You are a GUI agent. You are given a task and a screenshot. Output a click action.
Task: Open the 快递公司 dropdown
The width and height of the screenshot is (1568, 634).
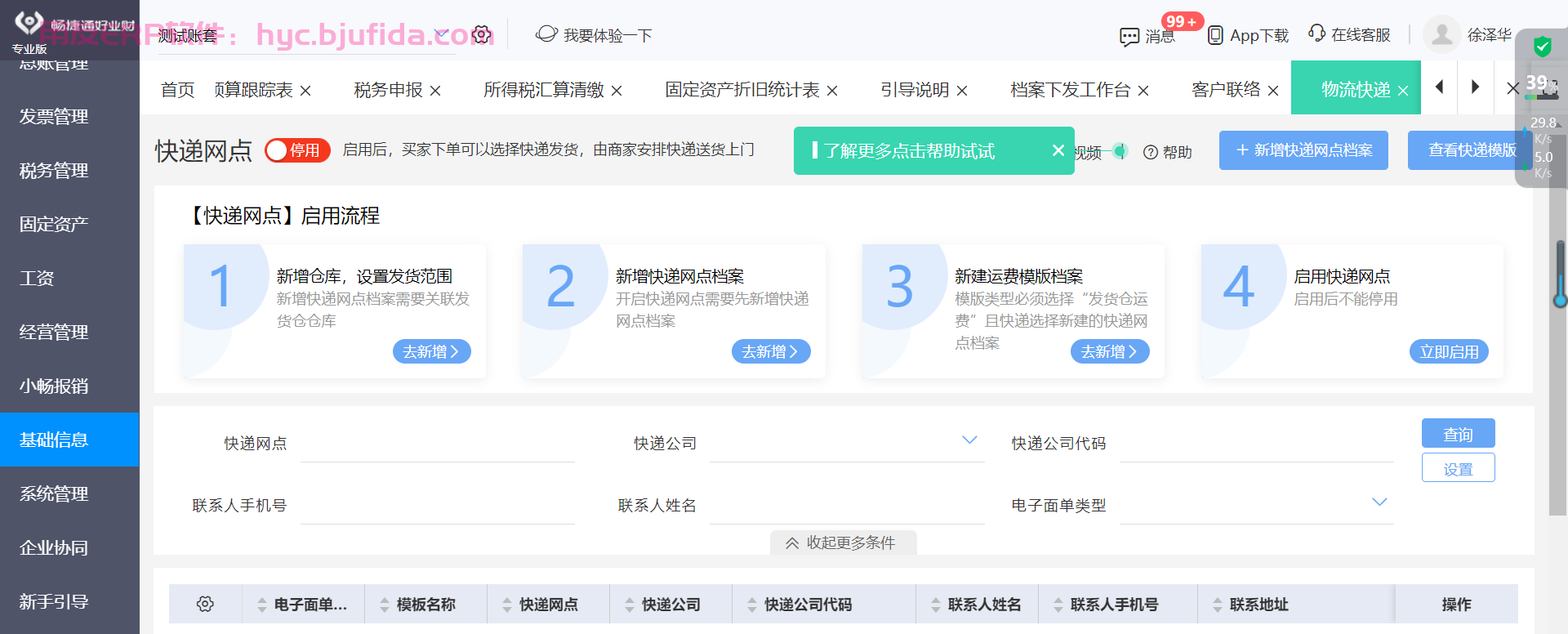click(x=969, y=440)
